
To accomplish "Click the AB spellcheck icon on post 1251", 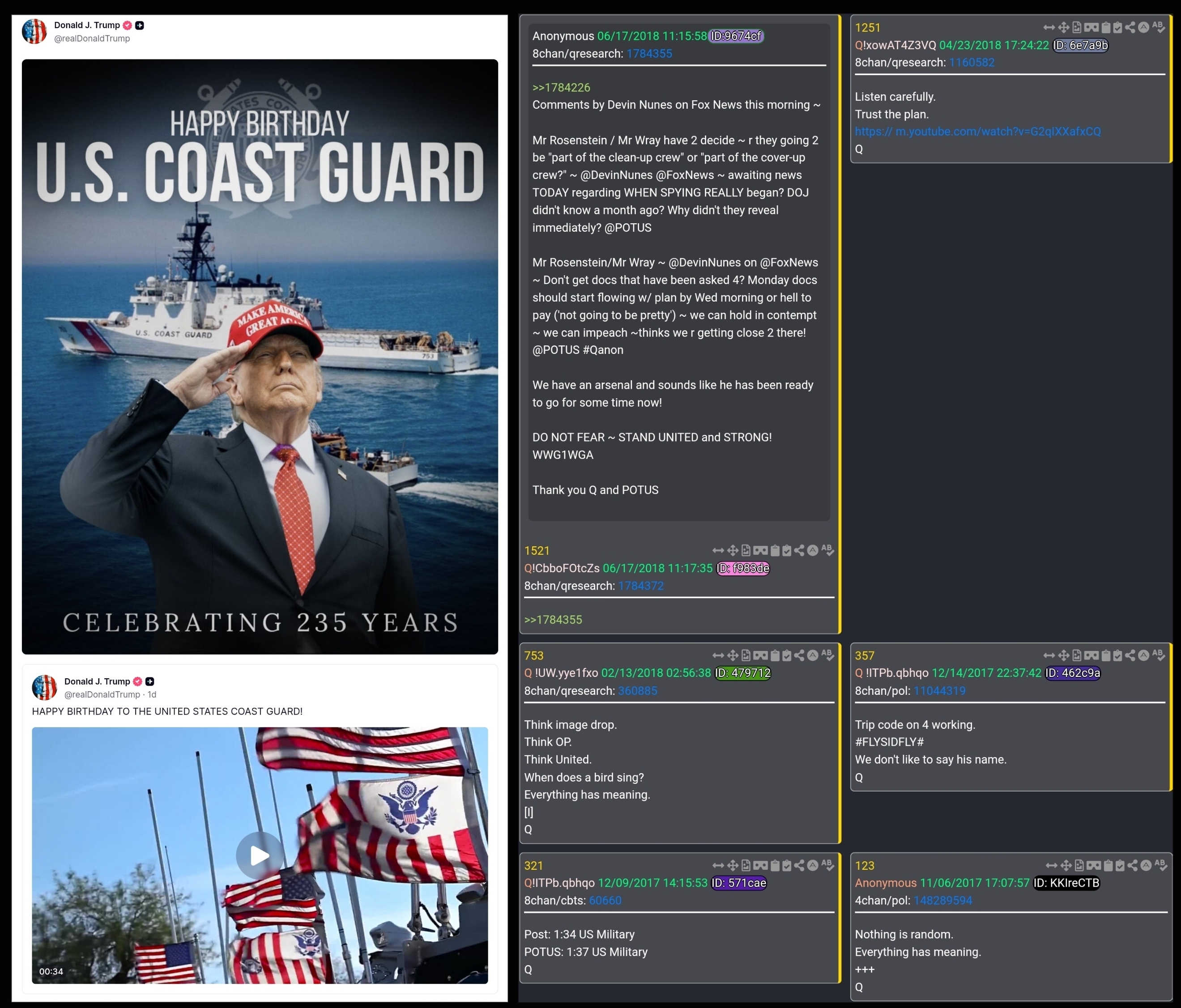I will click(1158, 27).
